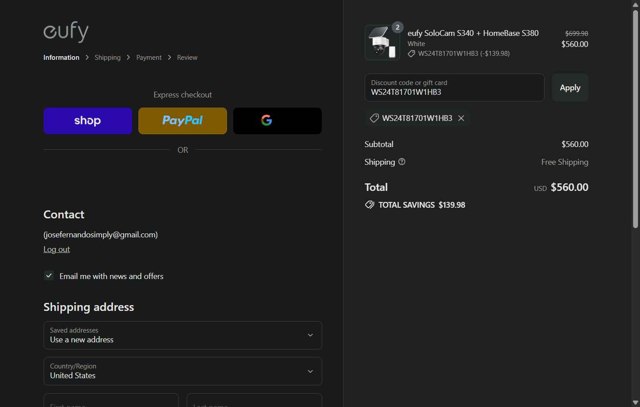Click the email josefernandosimply@gmail.com
640x407 pixels.
tap(101, 235)
